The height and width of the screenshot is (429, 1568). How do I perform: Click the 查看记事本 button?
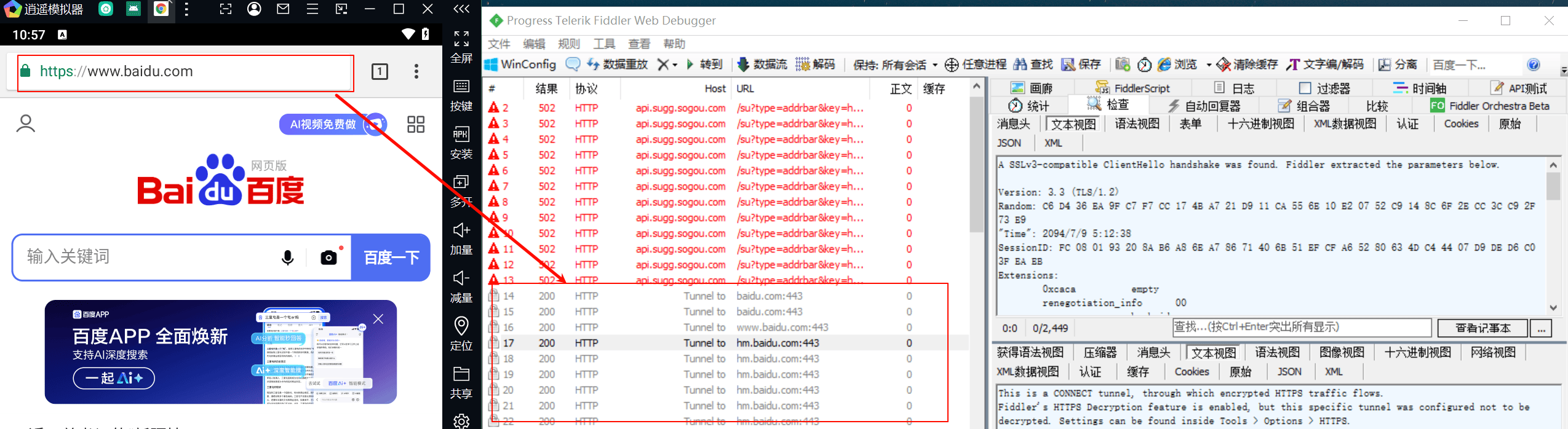pyautogui.click(x=1482, y=328)
